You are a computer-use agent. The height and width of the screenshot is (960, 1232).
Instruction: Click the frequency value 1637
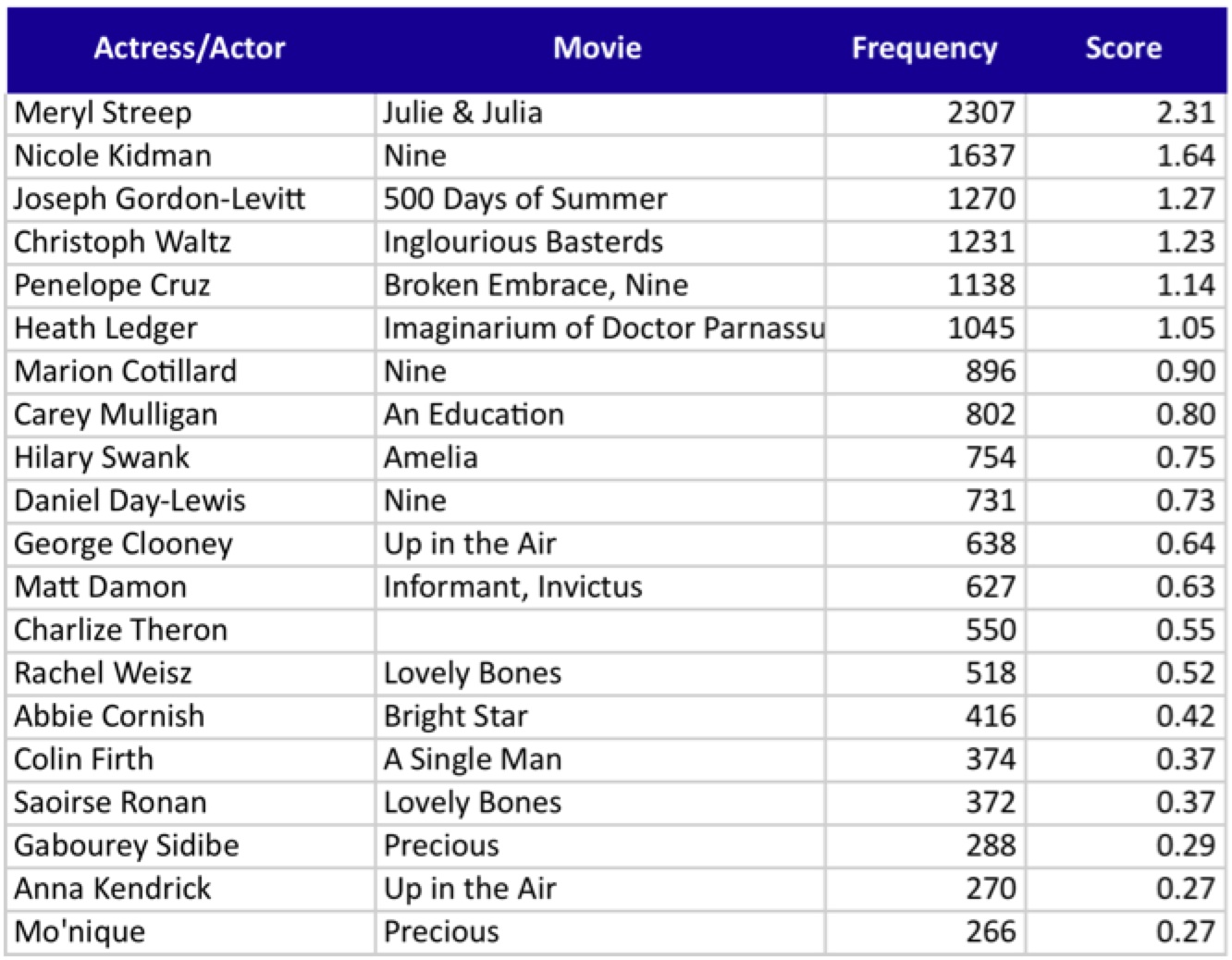tap(980, 155)
